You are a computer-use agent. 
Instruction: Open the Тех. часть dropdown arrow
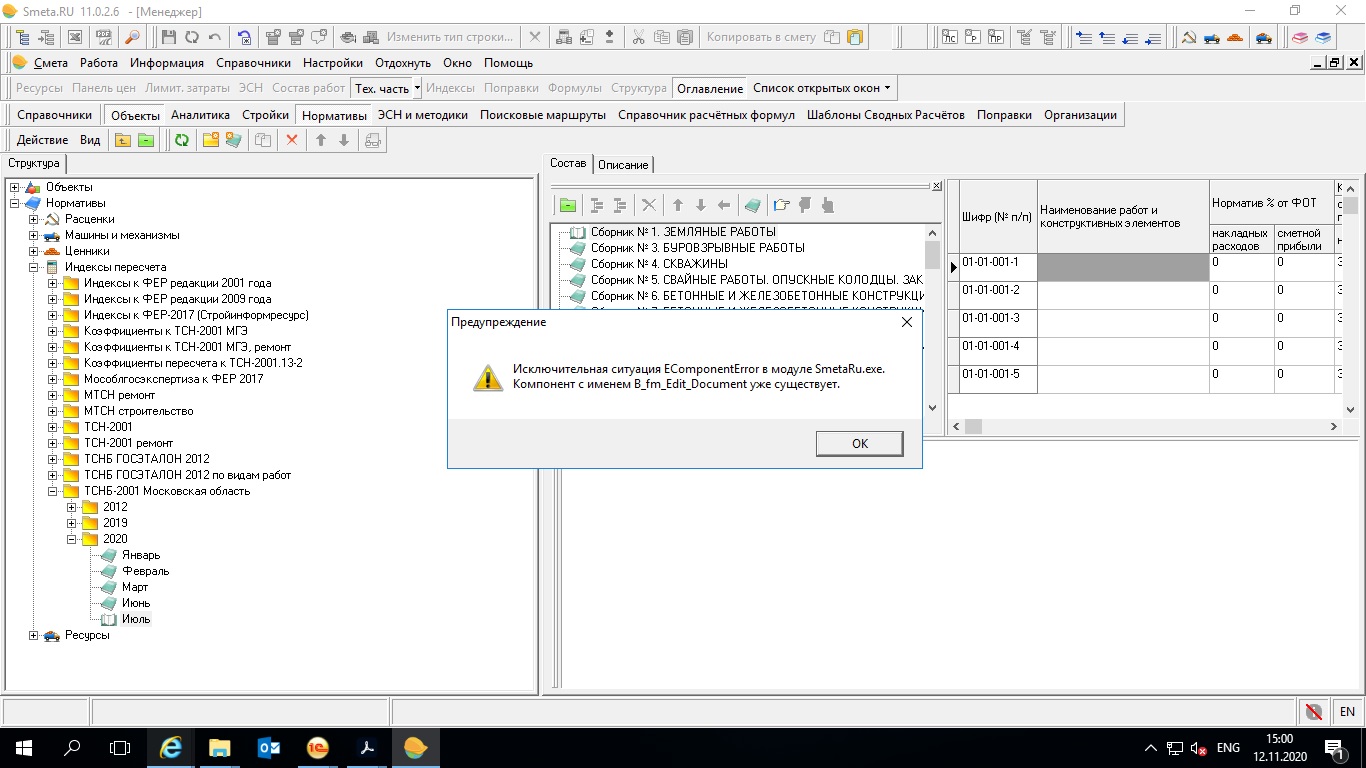(417, 88)
